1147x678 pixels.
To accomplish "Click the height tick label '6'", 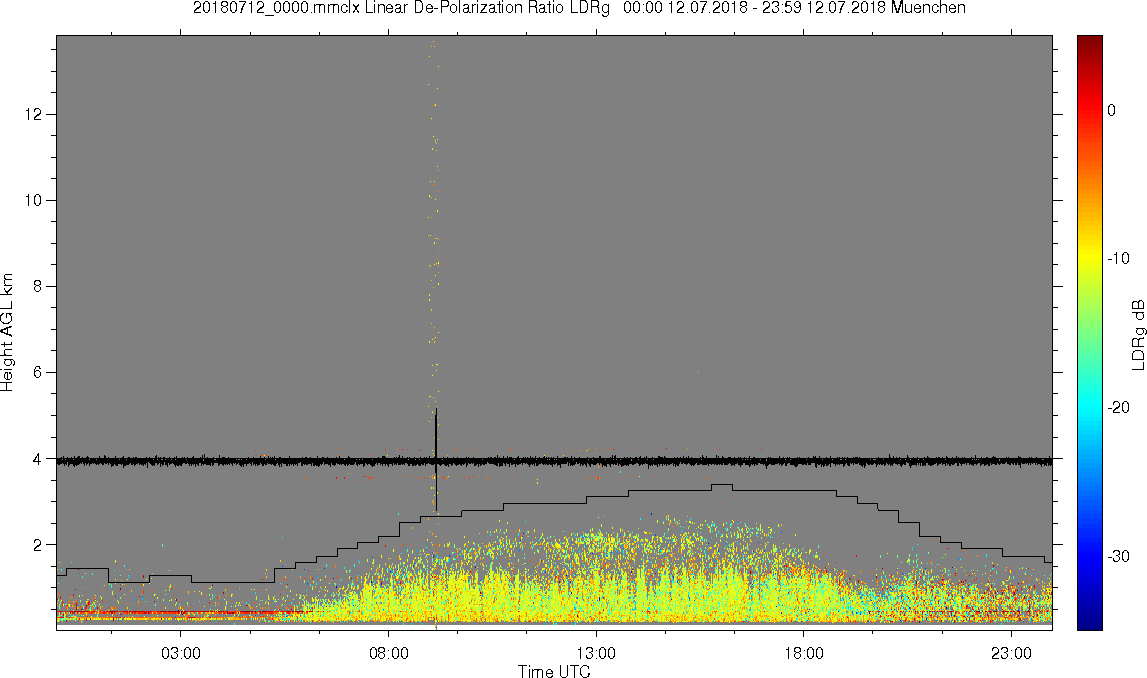I will tap(37, 372).
